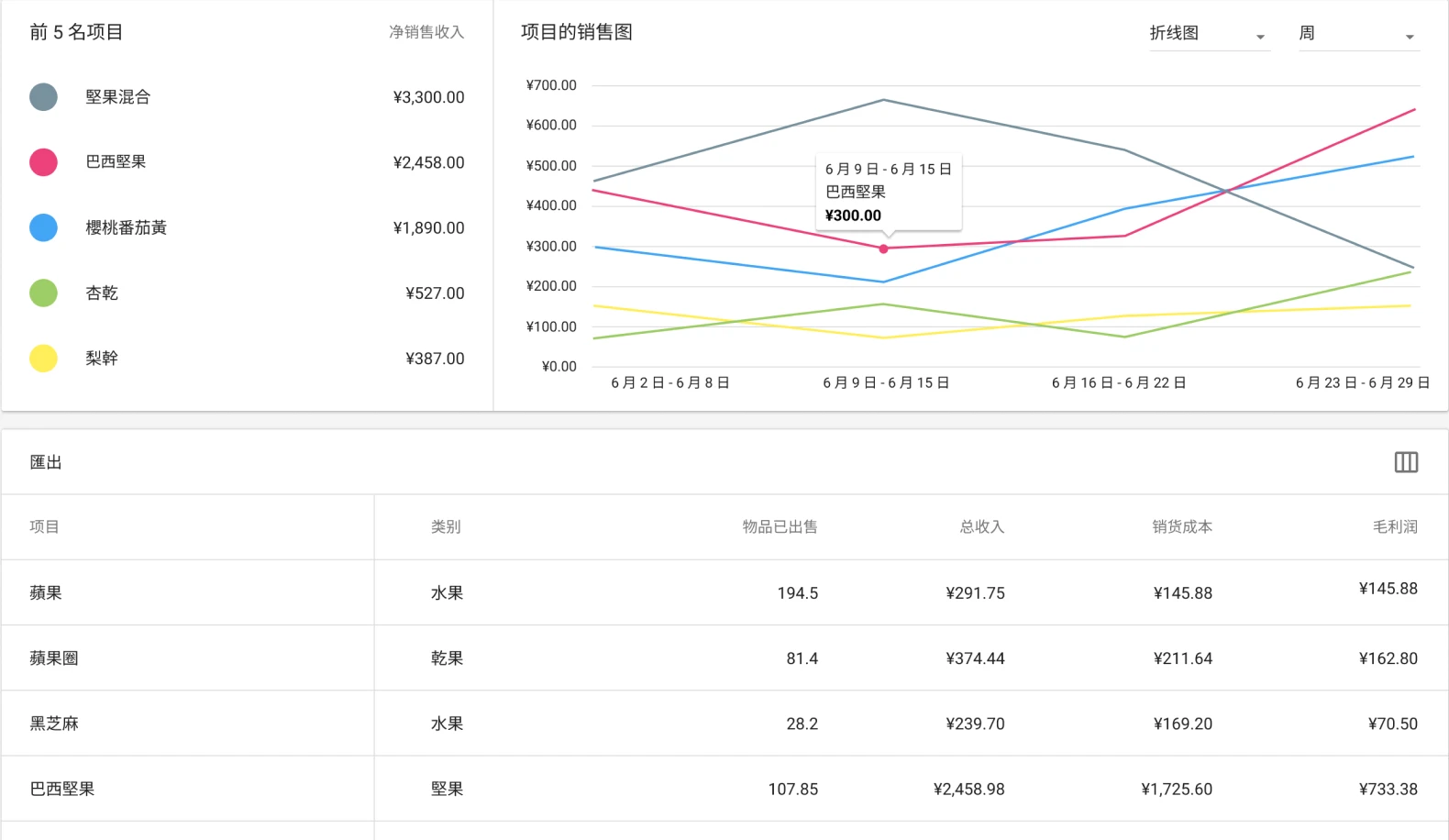The height and width of the screenshot is (840, 1449).
Task: Click 堅果混合 in top 5 list
Action: pyautogui.click(x=118, y=97)
